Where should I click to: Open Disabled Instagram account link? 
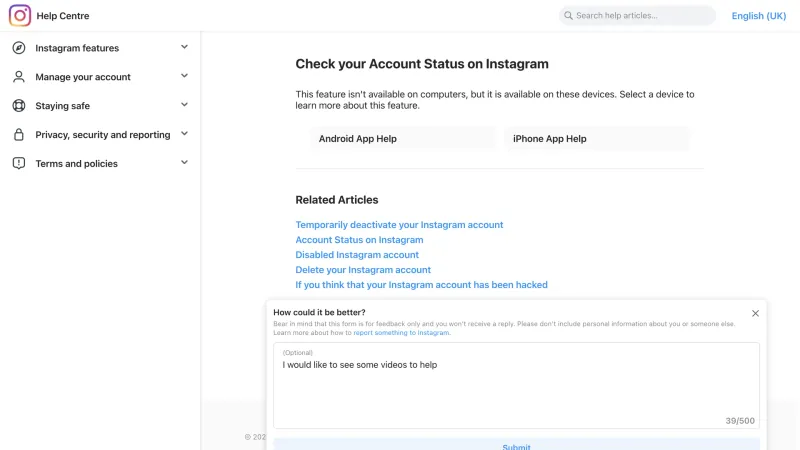pyautogui.click(x=357, y=255)
